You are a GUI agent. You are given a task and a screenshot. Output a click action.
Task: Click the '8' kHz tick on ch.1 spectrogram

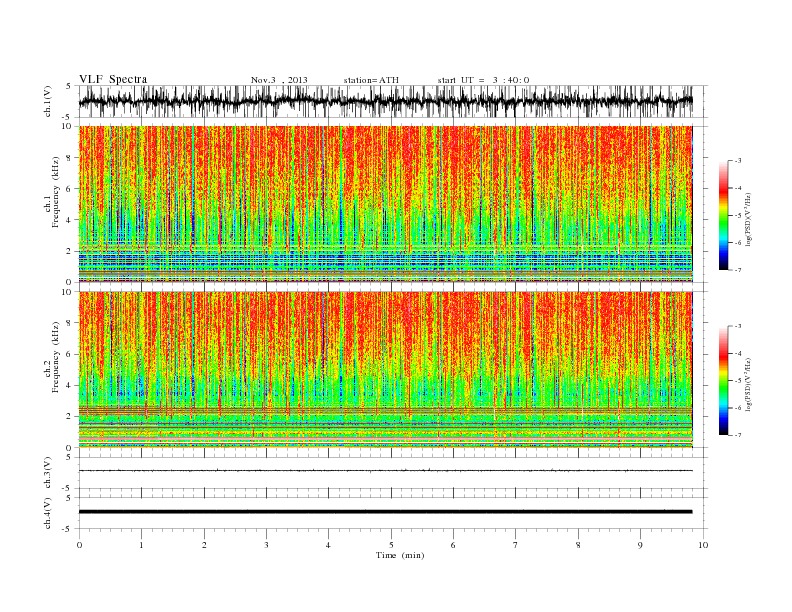[70, 158]
